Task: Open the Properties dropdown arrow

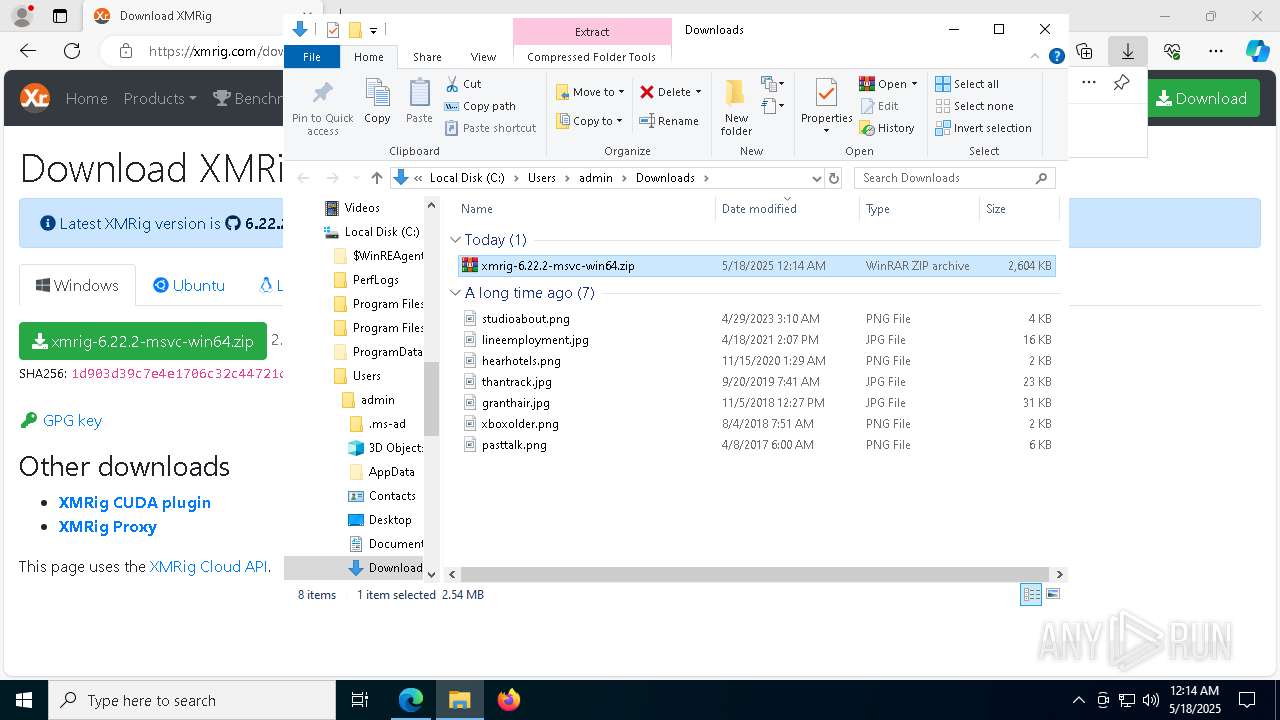Action: pos(826,130)
